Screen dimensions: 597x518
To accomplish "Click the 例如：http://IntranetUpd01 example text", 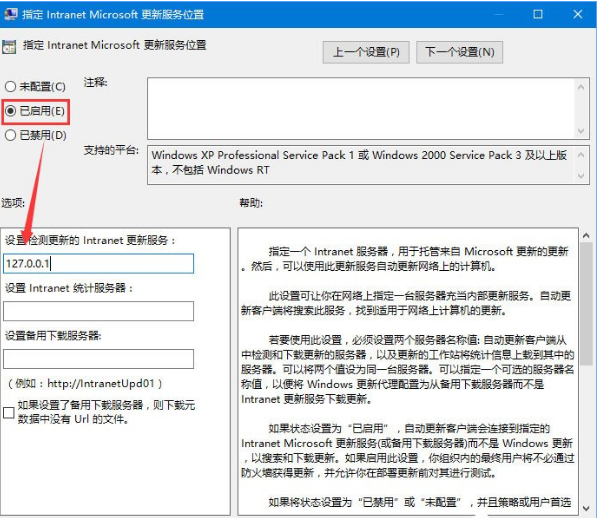I will pyautogui.click(x=85, y=383).
